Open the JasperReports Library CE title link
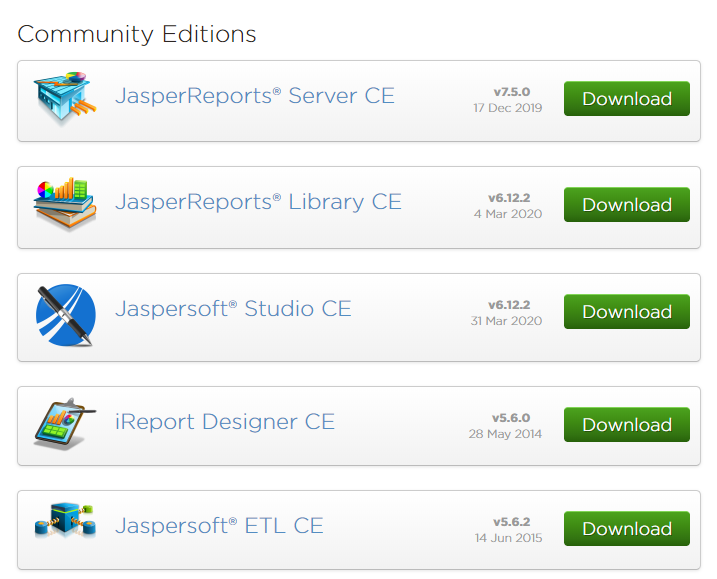717x579 pixels. (258, 202)
